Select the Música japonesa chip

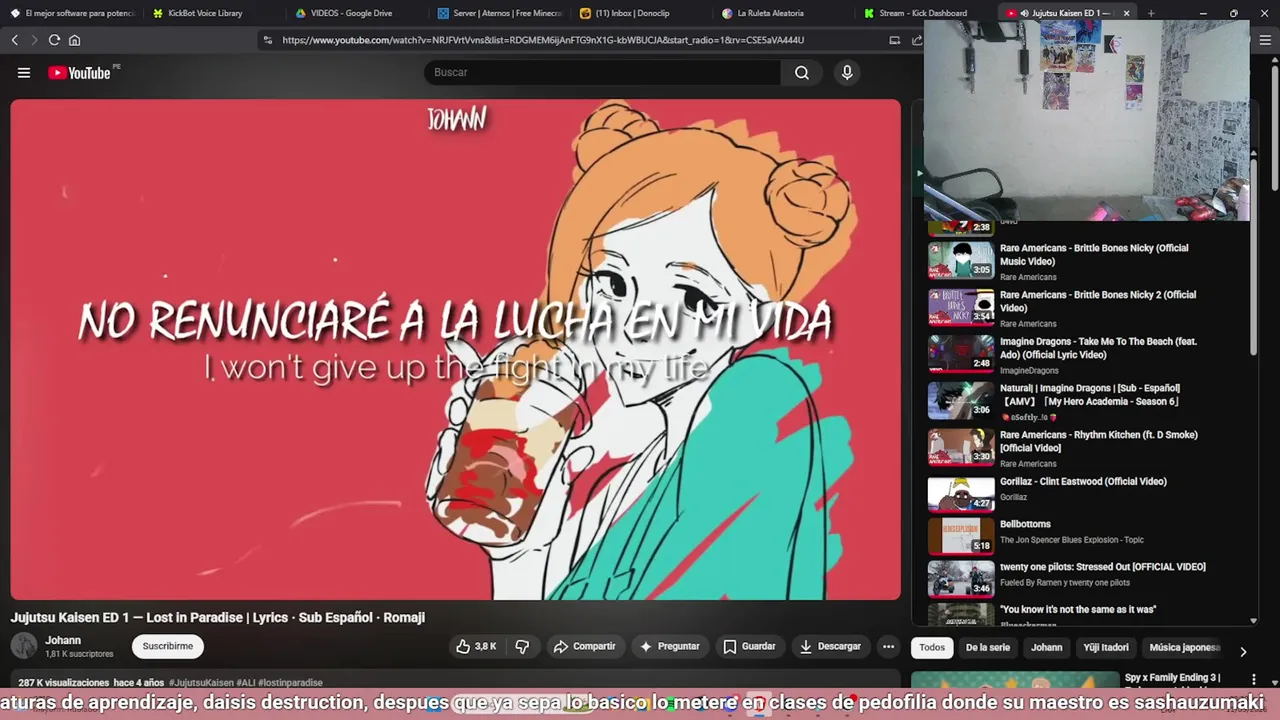(x=1184, y=648)
